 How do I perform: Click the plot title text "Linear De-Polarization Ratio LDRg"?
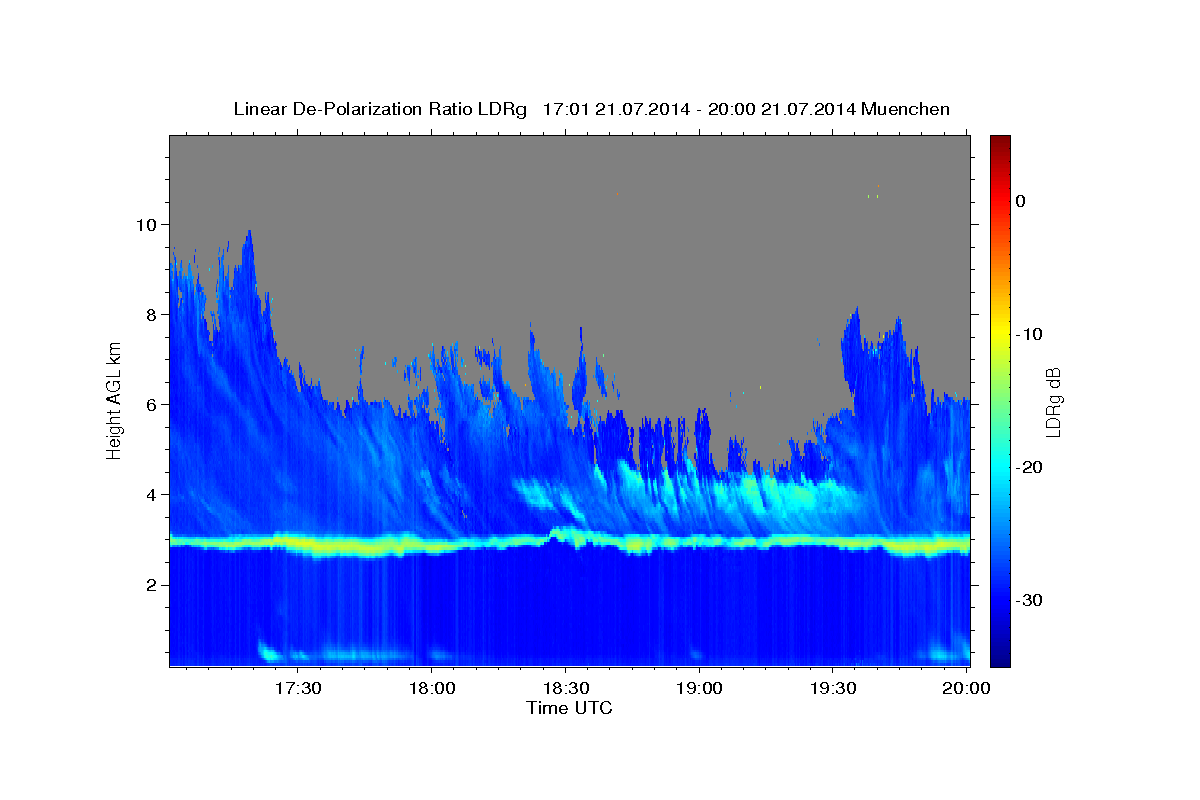point(380,109)
